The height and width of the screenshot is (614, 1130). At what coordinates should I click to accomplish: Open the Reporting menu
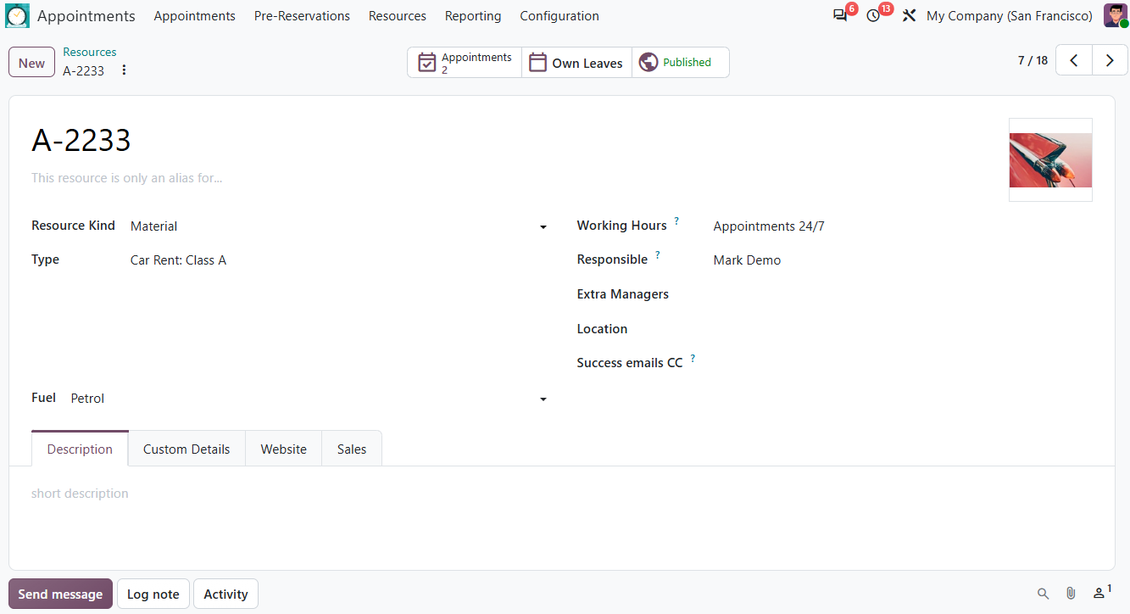pyautogui.click(x=473, y=16)
